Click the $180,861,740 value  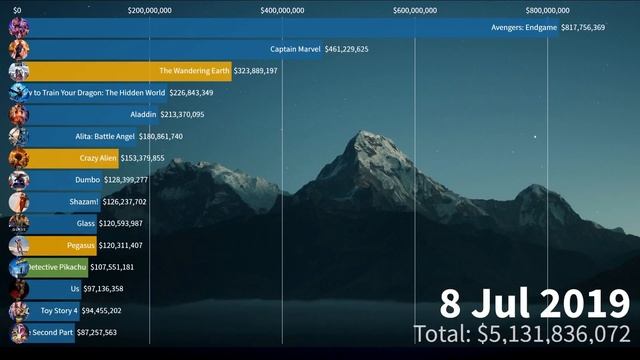tap(161, 136)
